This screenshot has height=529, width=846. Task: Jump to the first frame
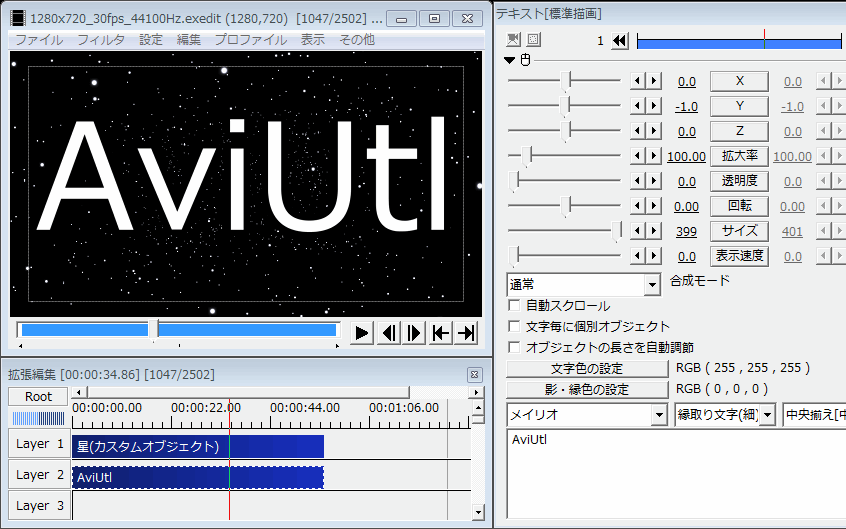tap(440, 333)
